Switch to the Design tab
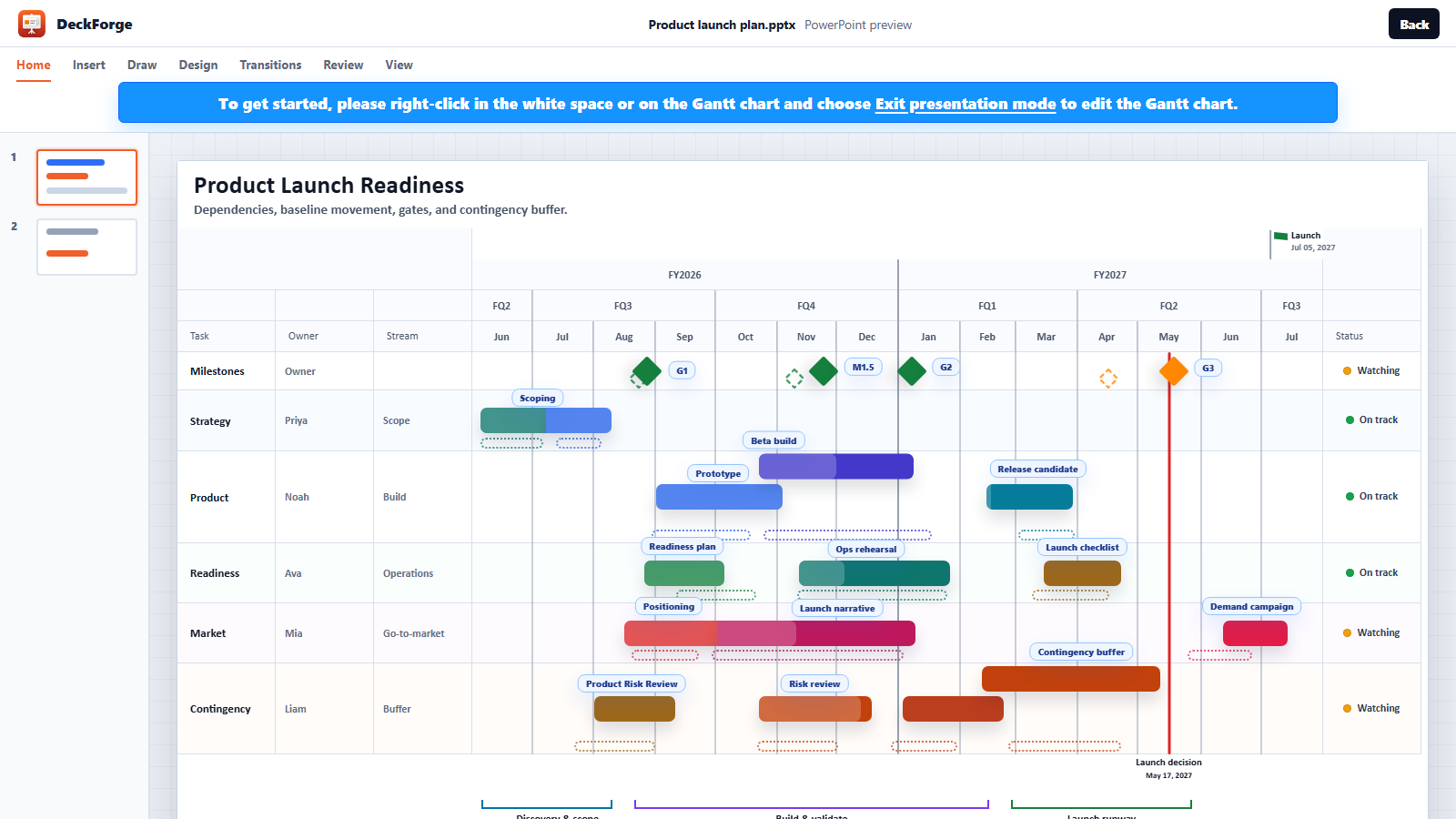The image size is (1456, 819). pyautogui.click(x=198, y=65)
